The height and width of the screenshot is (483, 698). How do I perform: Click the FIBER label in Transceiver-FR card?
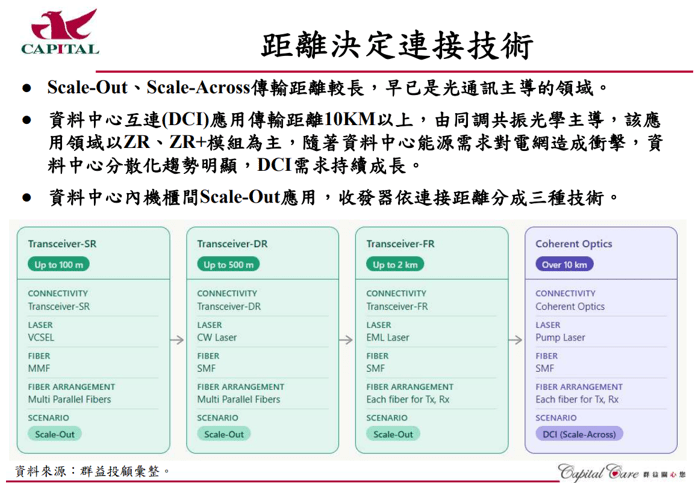pos(377,356)
